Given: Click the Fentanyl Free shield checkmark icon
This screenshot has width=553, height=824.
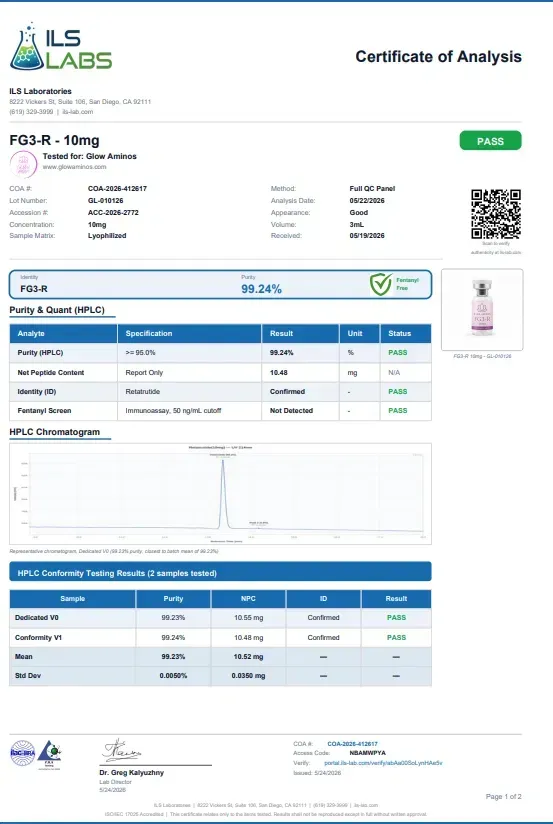Looking at the screenshot, I should [381, 284].
